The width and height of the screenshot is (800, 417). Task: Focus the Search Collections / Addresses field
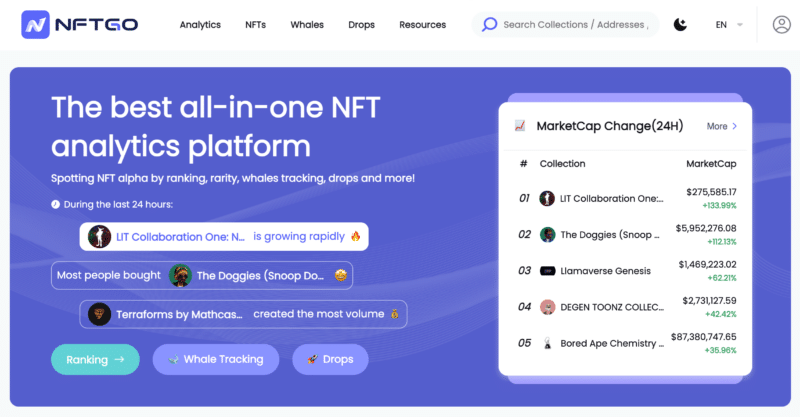565,24
